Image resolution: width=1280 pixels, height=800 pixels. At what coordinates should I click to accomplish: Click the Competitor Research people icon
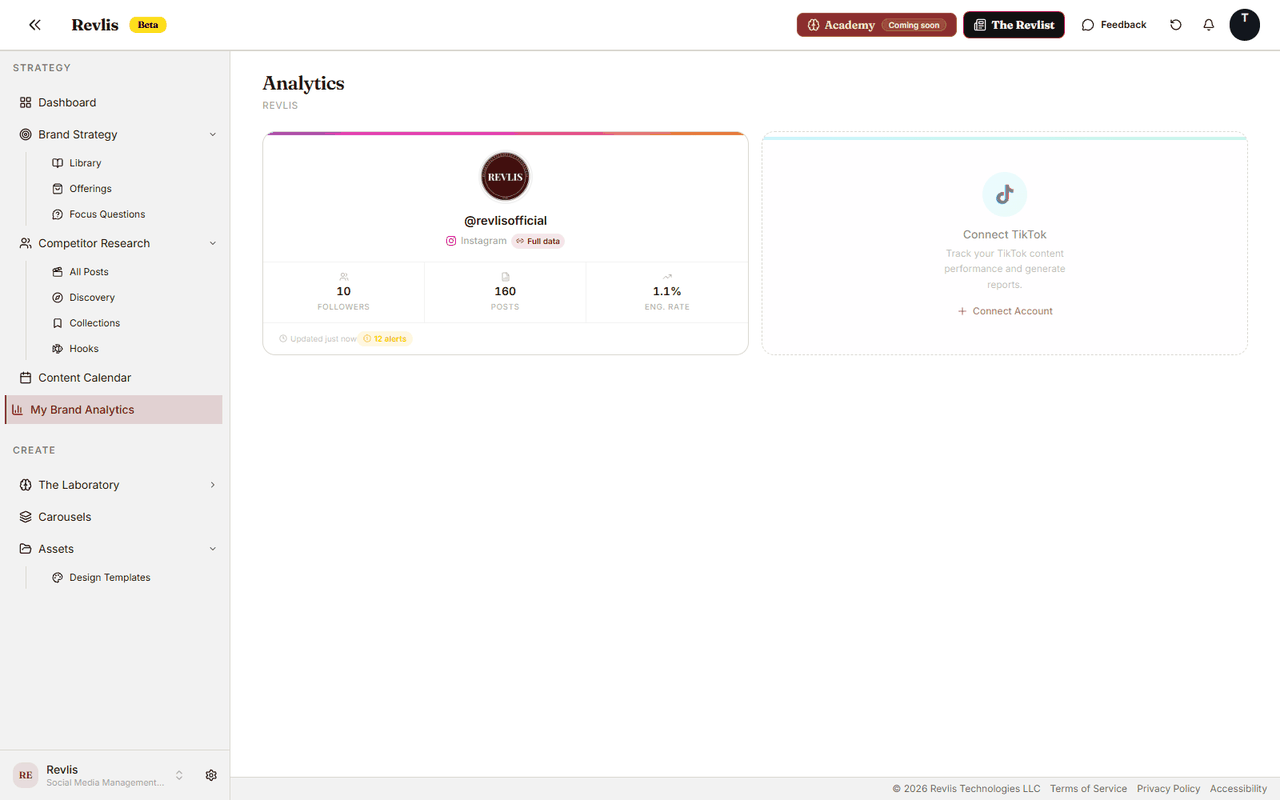[26, 243]
